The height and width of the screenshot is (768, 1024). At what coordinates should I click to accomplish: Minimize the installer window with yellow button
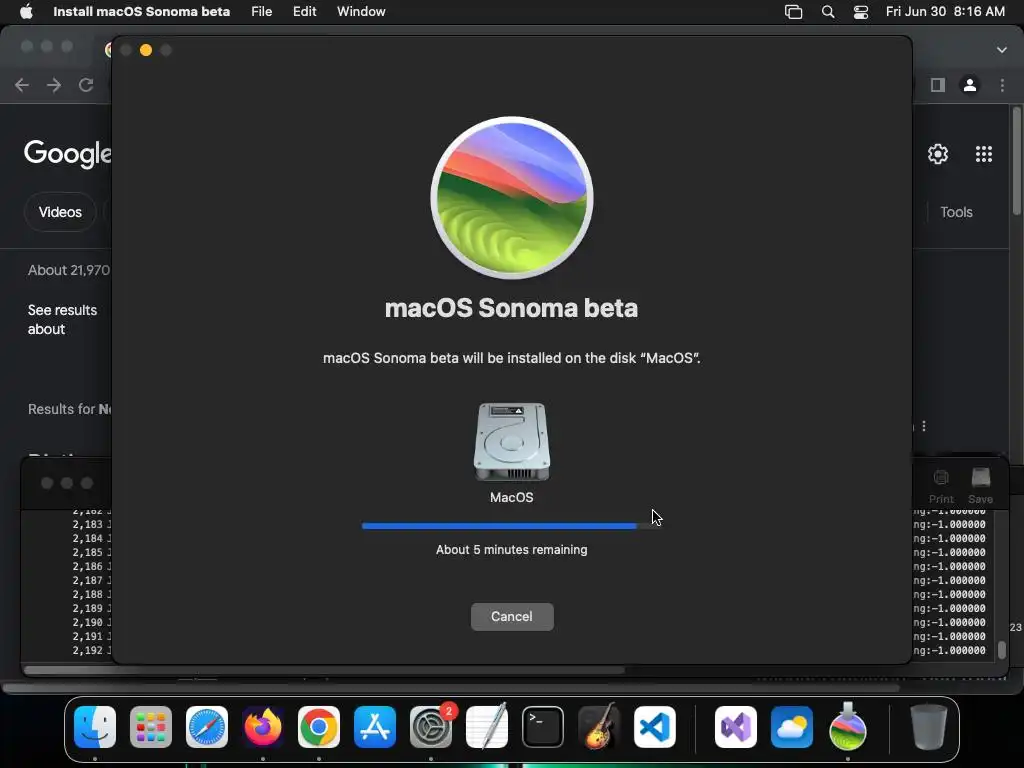(146, 50)
